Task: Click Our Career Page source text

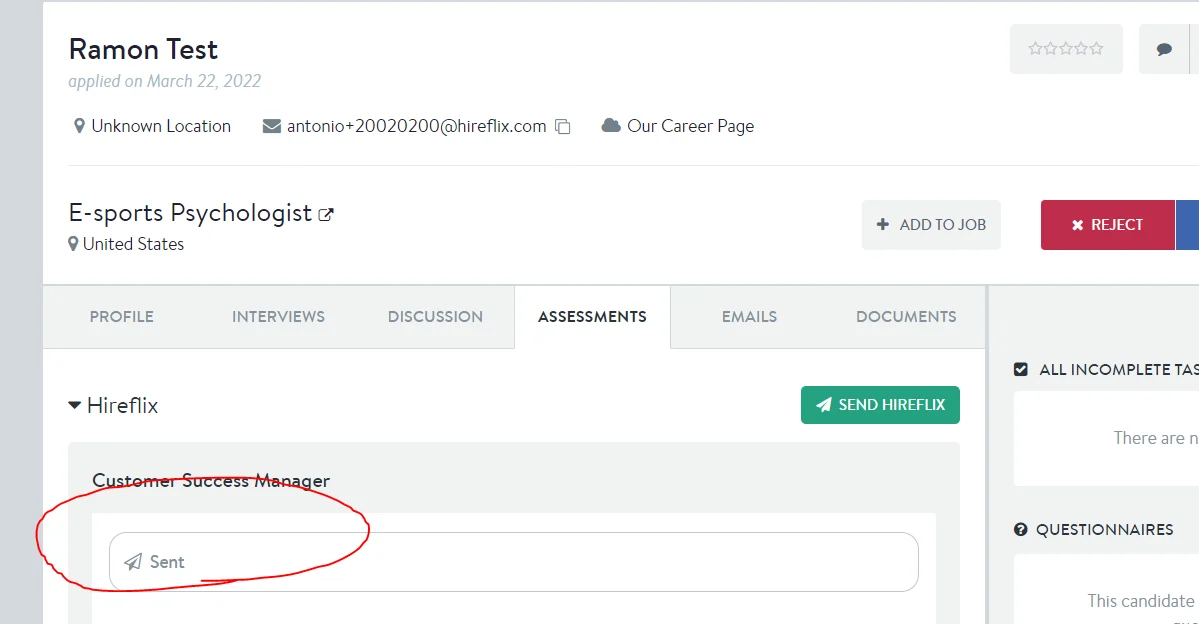Action: click(690, 126)
